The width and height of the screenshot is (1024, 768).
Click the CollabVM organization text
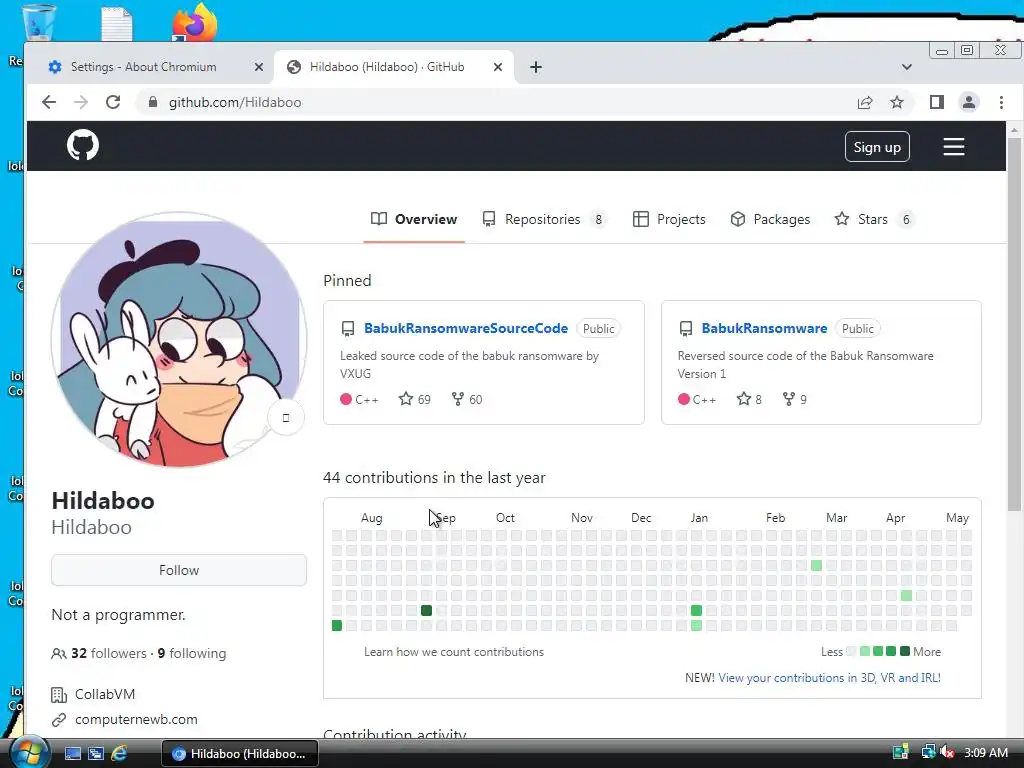click(x=104, y=694)
